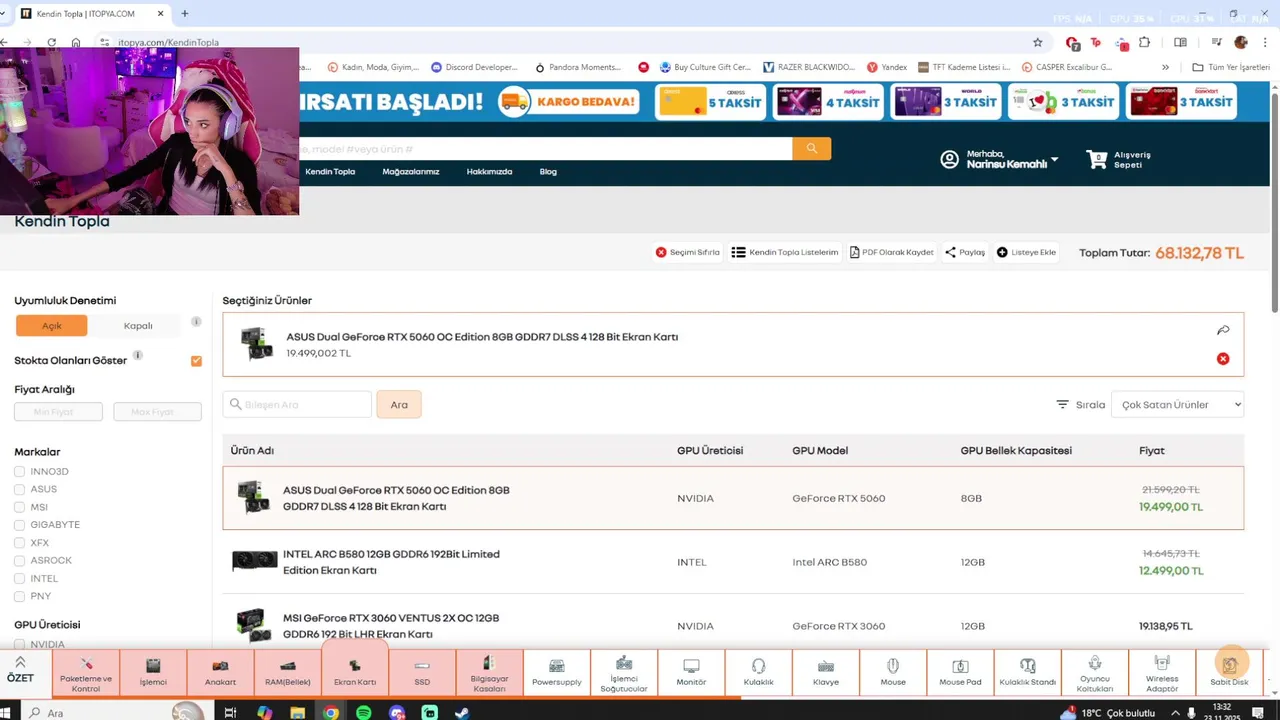
Task: Set compatibility check to Açık
Action: click(x=52, y=325)
